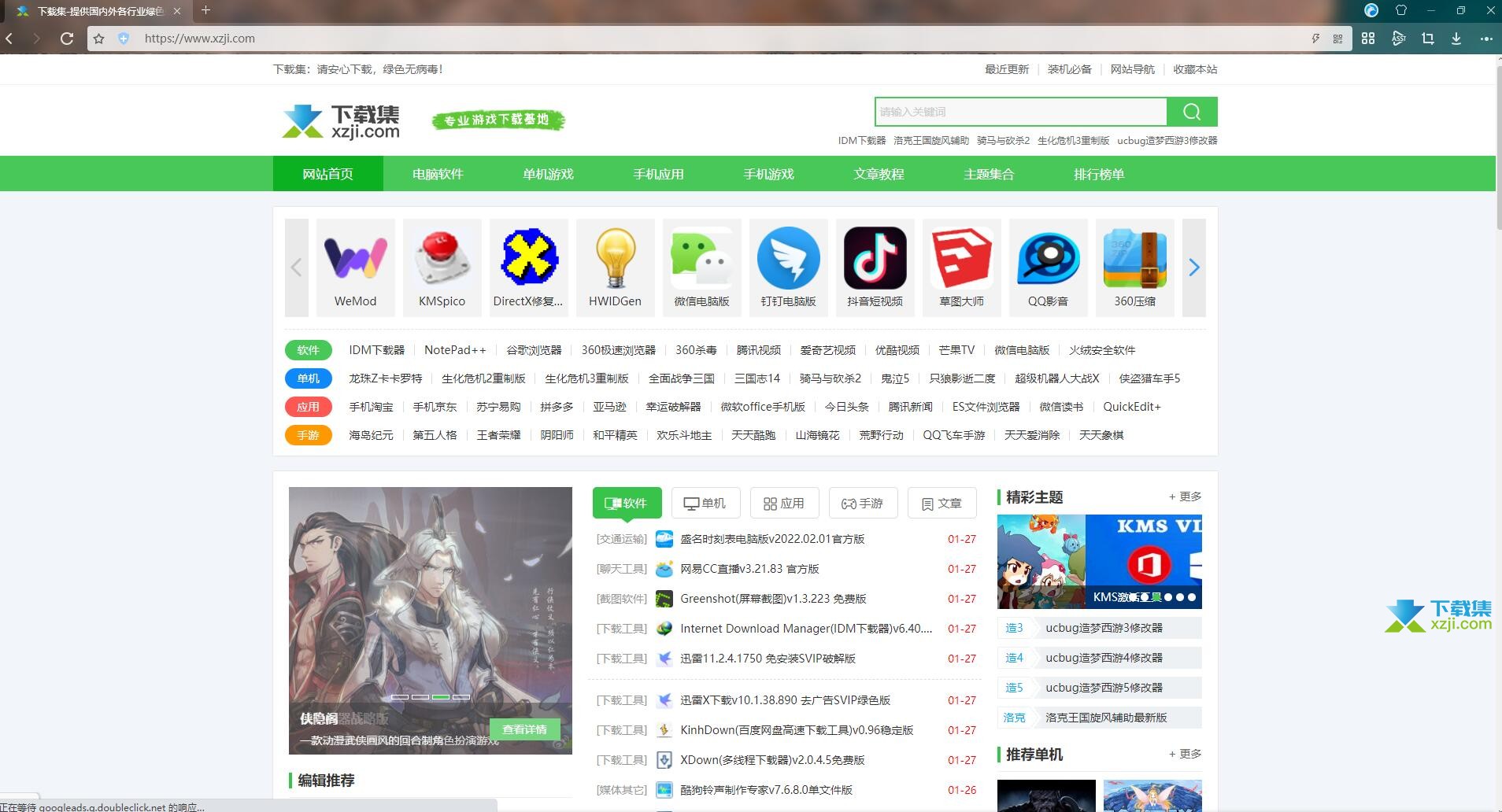
Task: Open the 主题集合 navigation item
Action: click(990, 174)
